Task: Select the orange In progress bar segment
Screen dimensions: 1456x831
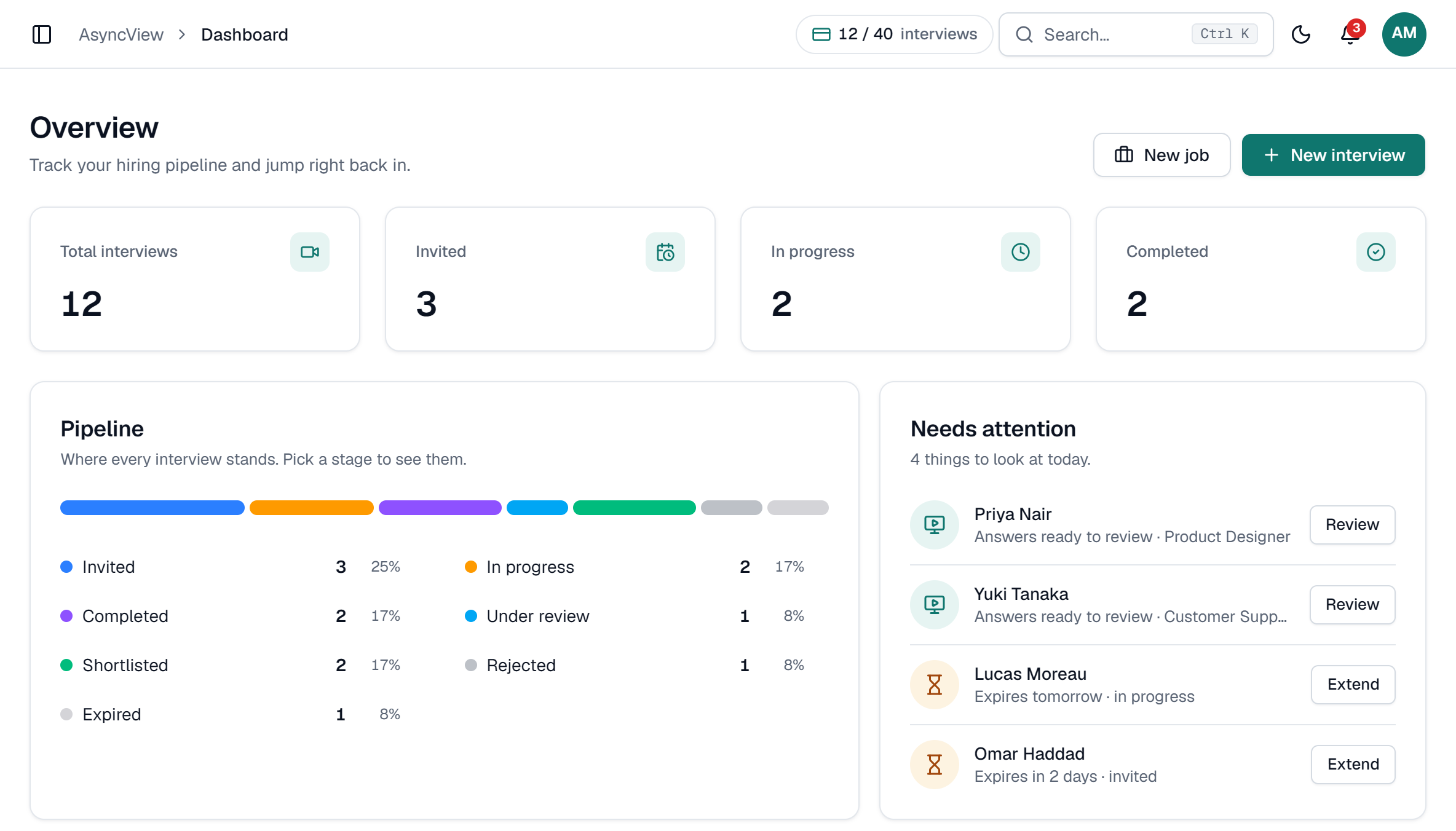Action: 312,508
